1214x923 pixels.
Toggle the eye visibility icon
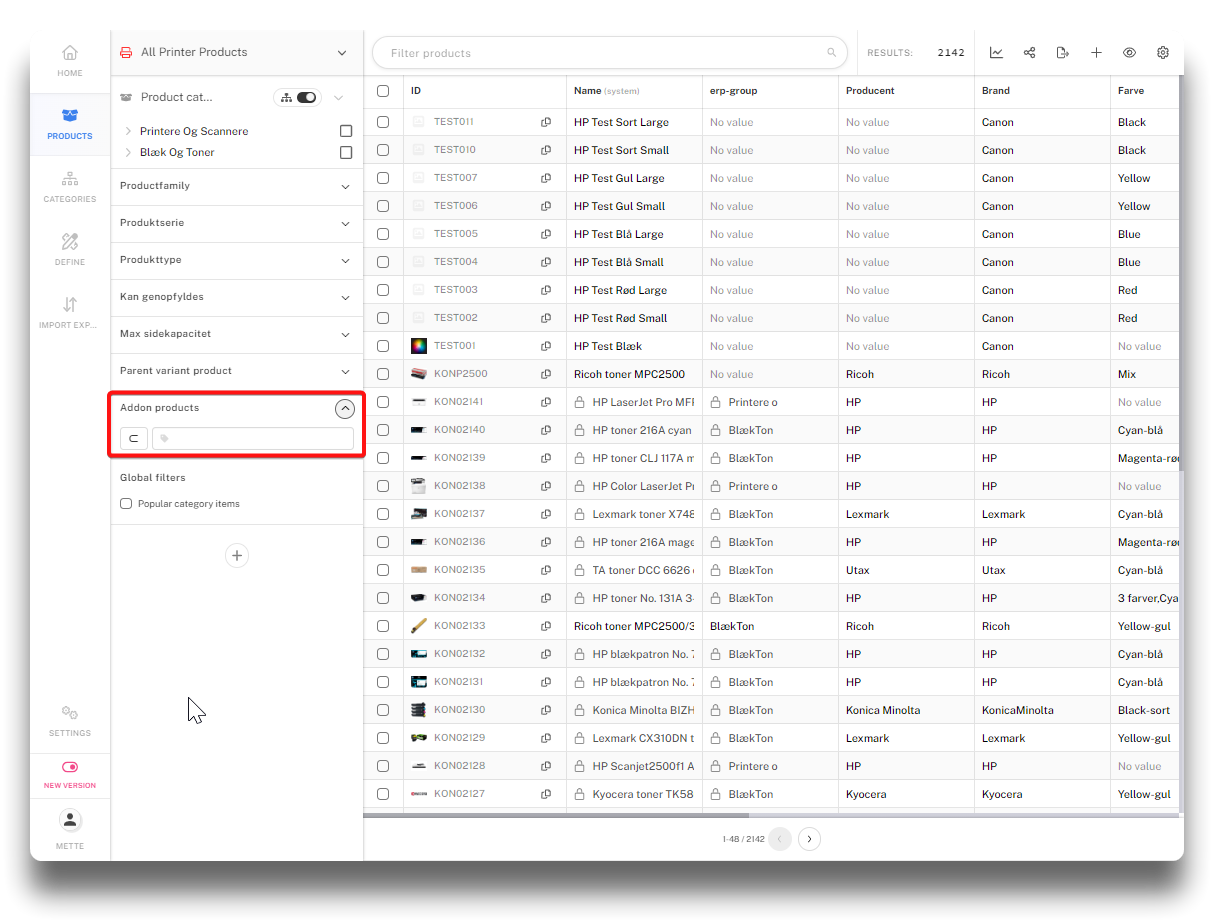click(x=1129, y=53)
